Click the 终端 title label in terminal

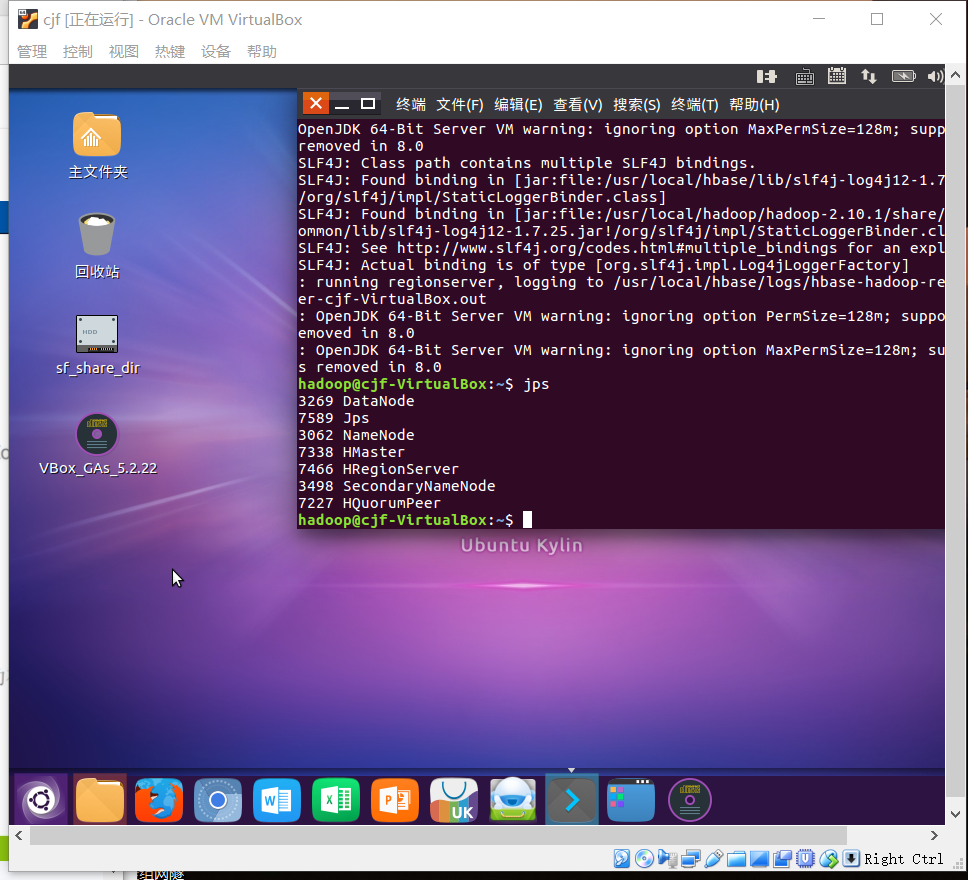click(411, 105)
